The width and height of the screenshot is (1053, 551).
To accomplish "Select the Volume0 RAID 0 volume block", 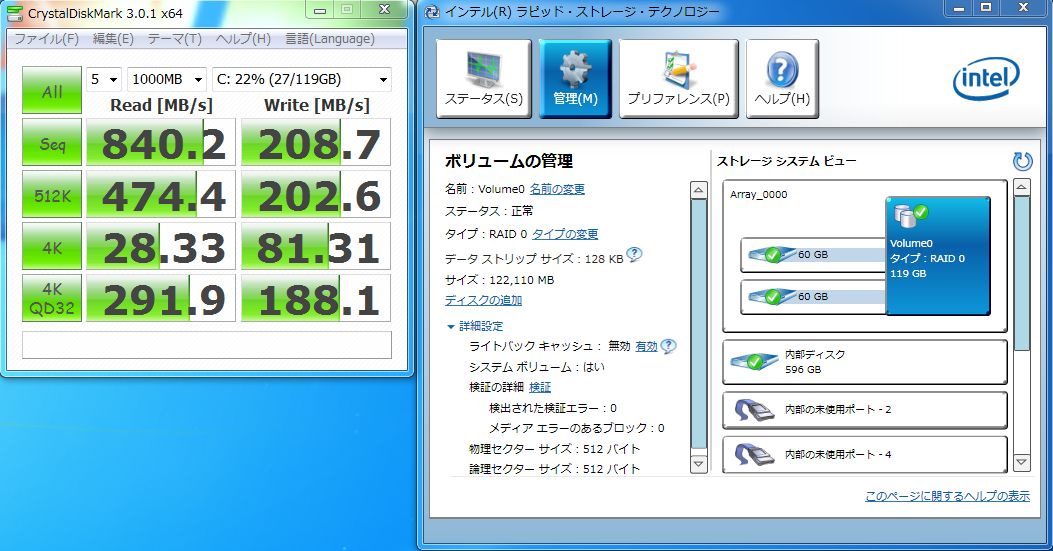I will (x=938, y=256).
